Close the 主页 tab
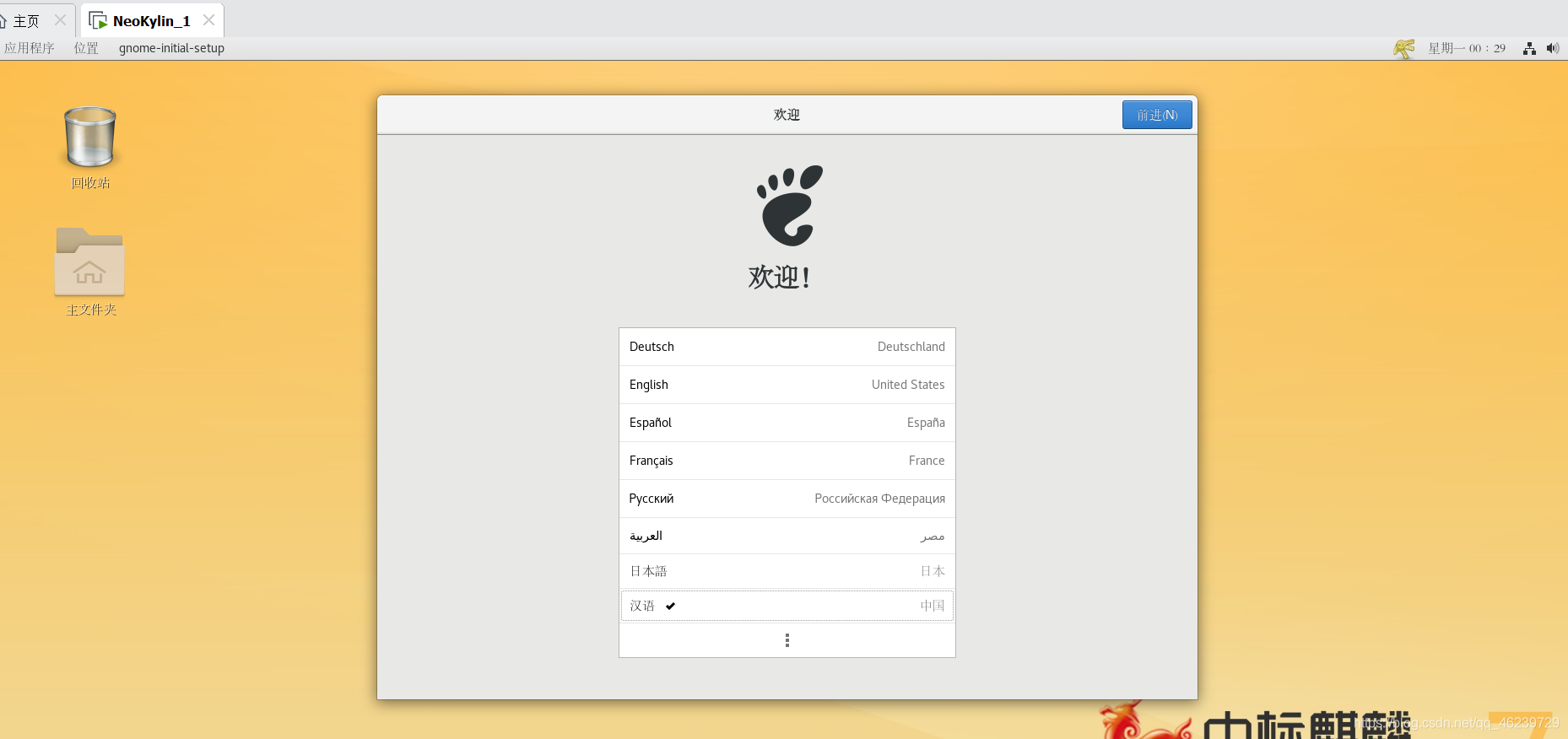 [x=60, y=20]
